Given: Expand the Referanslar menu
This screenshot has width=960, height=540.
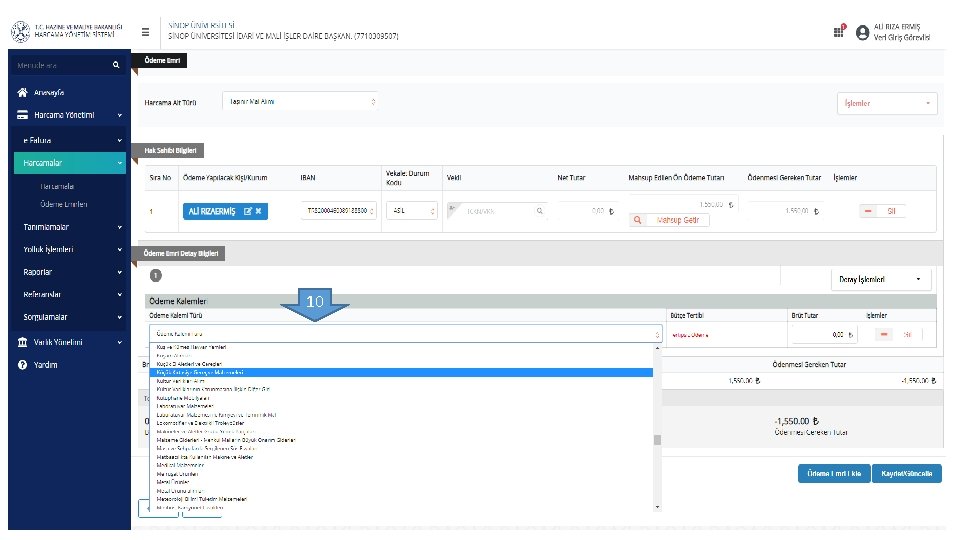Looking at the screenshot, I should coord(69,294).
